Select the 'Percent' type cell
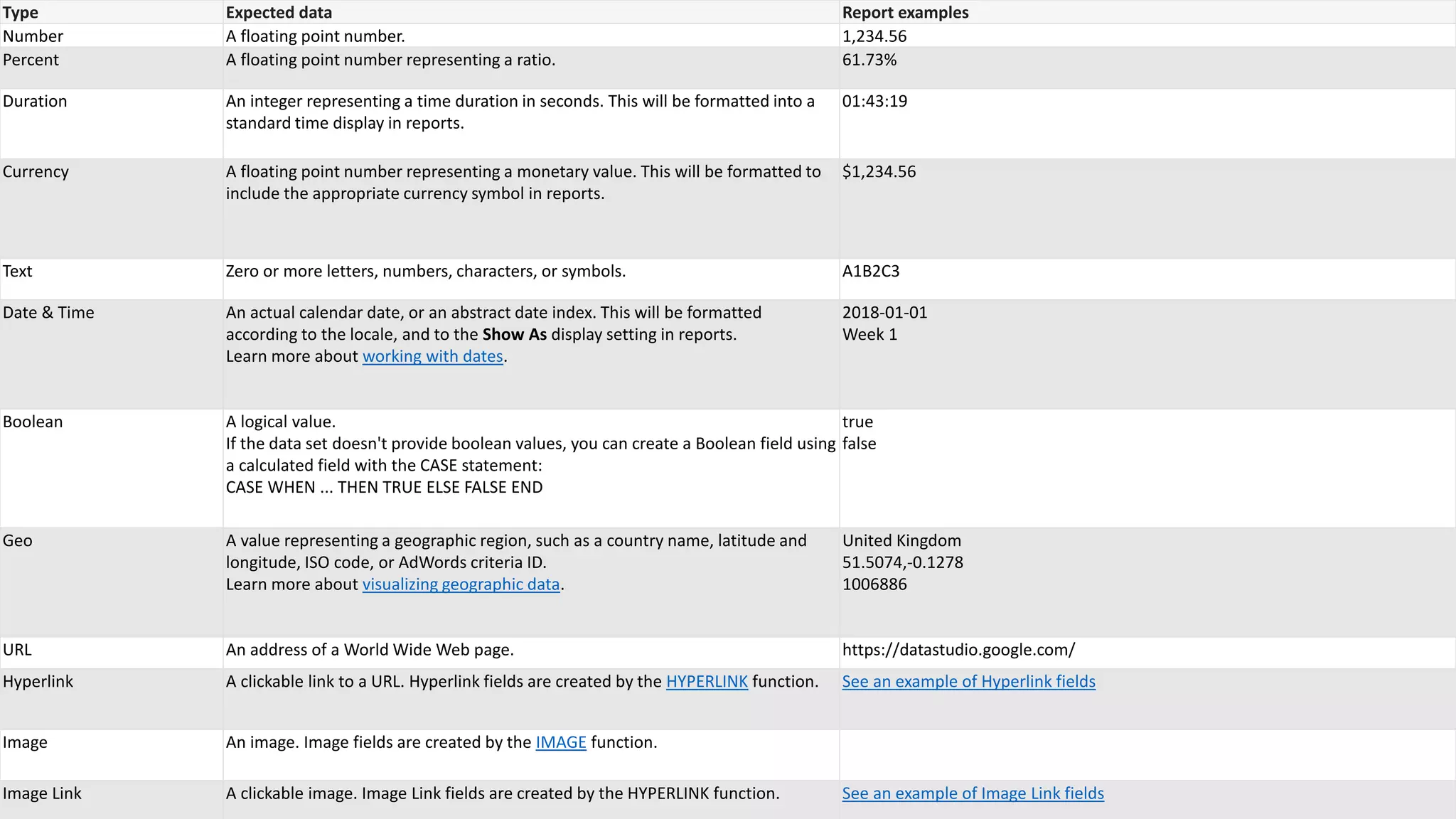The image size is (1456, 819). point(31,60)
